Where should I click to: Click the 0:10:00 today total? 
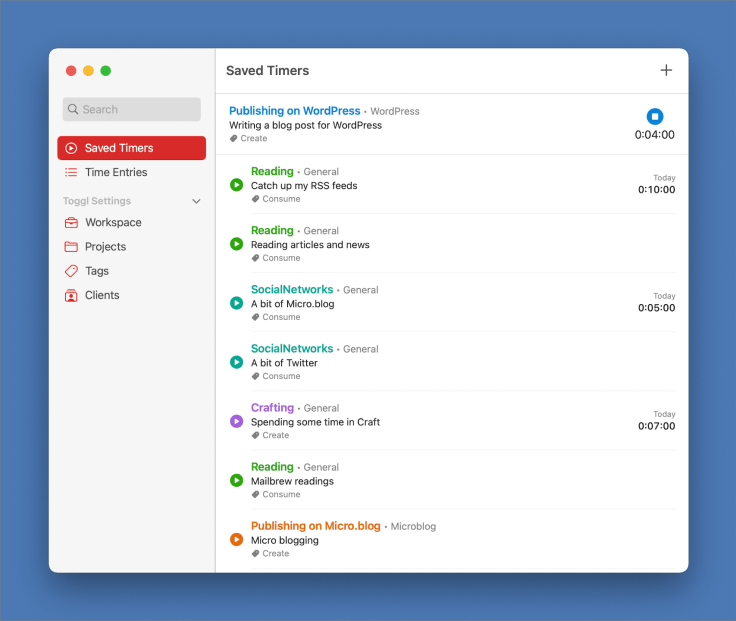coord(657,190)
